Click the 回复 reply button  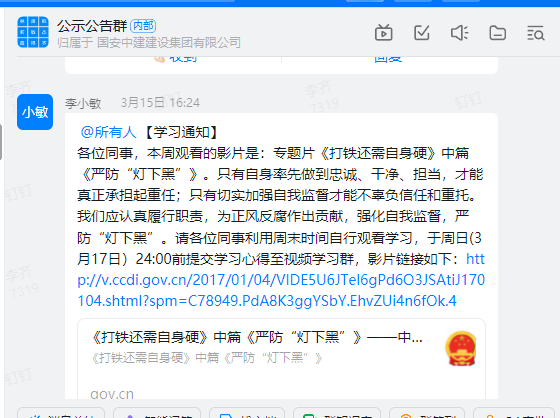pyautogui.click(x=388, y=58)
